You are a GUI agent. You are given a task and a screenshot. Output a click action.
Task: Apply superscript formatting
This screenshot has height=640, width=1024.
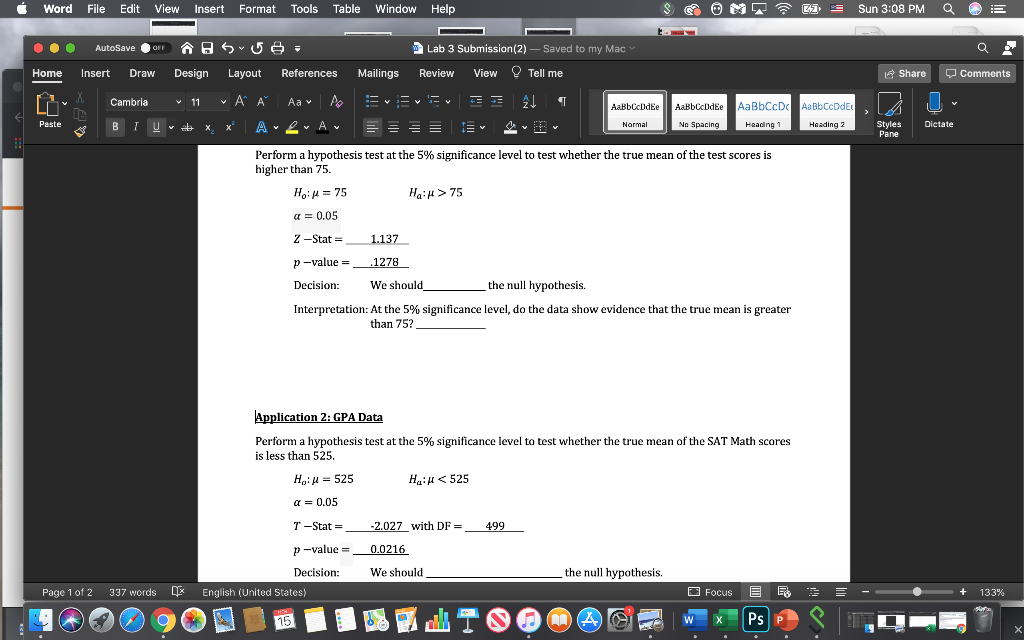[228, 127]
